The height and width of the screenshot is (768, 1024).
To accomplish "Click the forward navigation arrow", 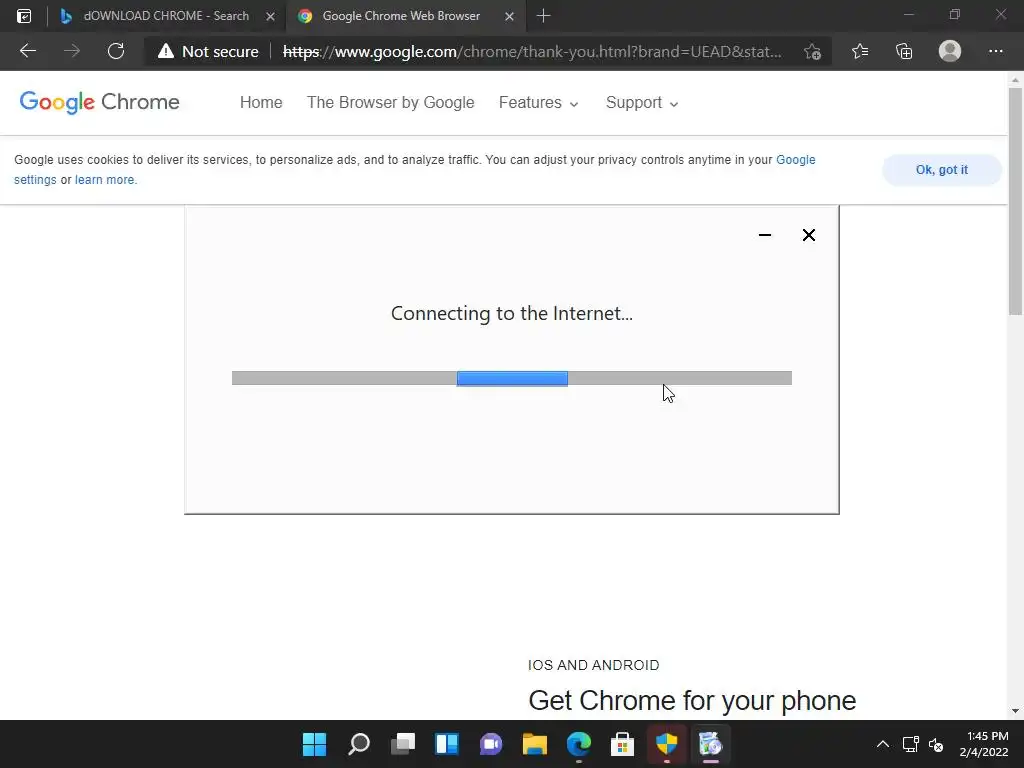I will (72, 51).
